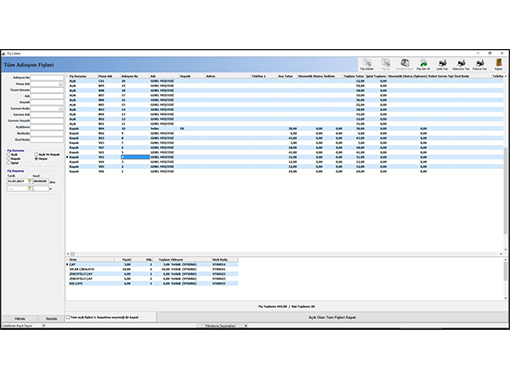
Task: Click the Ara Tutar column header
Action: tap(287, 76)
